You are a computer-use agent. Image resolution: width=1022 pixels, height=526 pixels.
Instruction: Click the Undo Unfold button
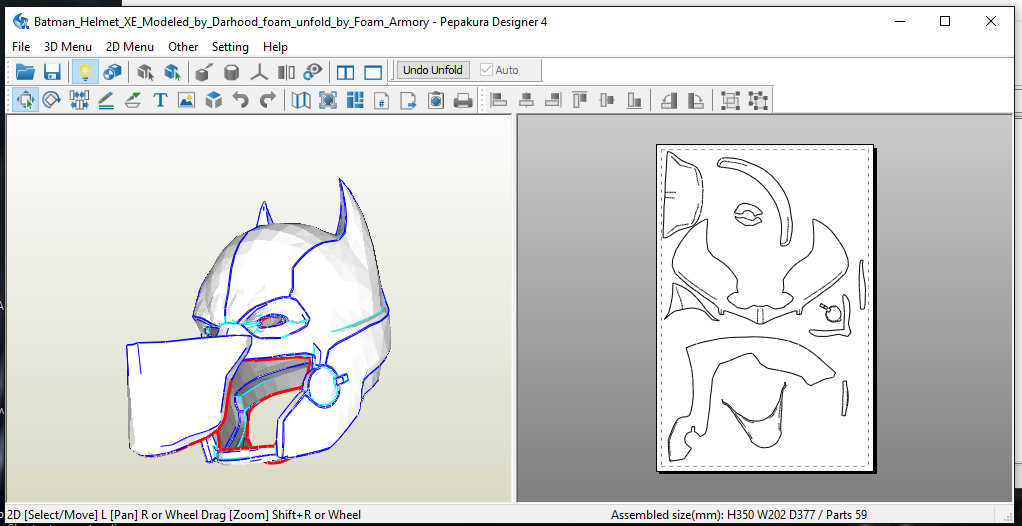click(433, 70)
